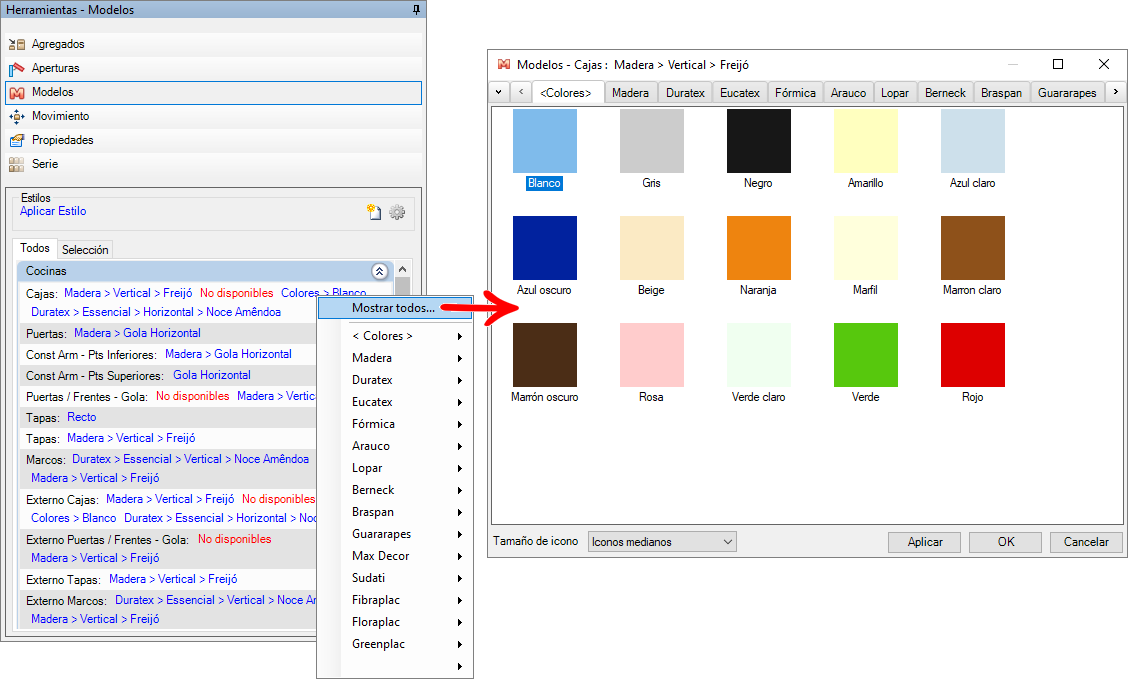This screenshot has width=1128, height=679.
Task: Expand the Sudati submenu
Action: tap(460, 579)
